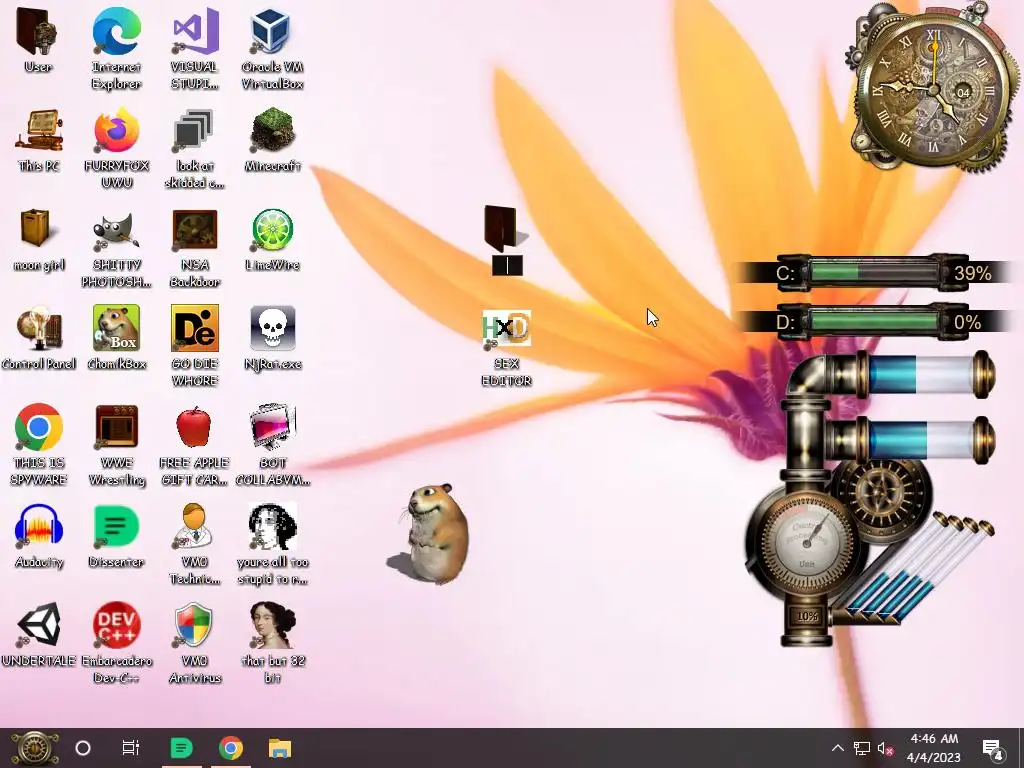The height and width of the screenshot is (768, 1024).
Task: Show hidden system tray icons
Action: [x=838, y=748]
